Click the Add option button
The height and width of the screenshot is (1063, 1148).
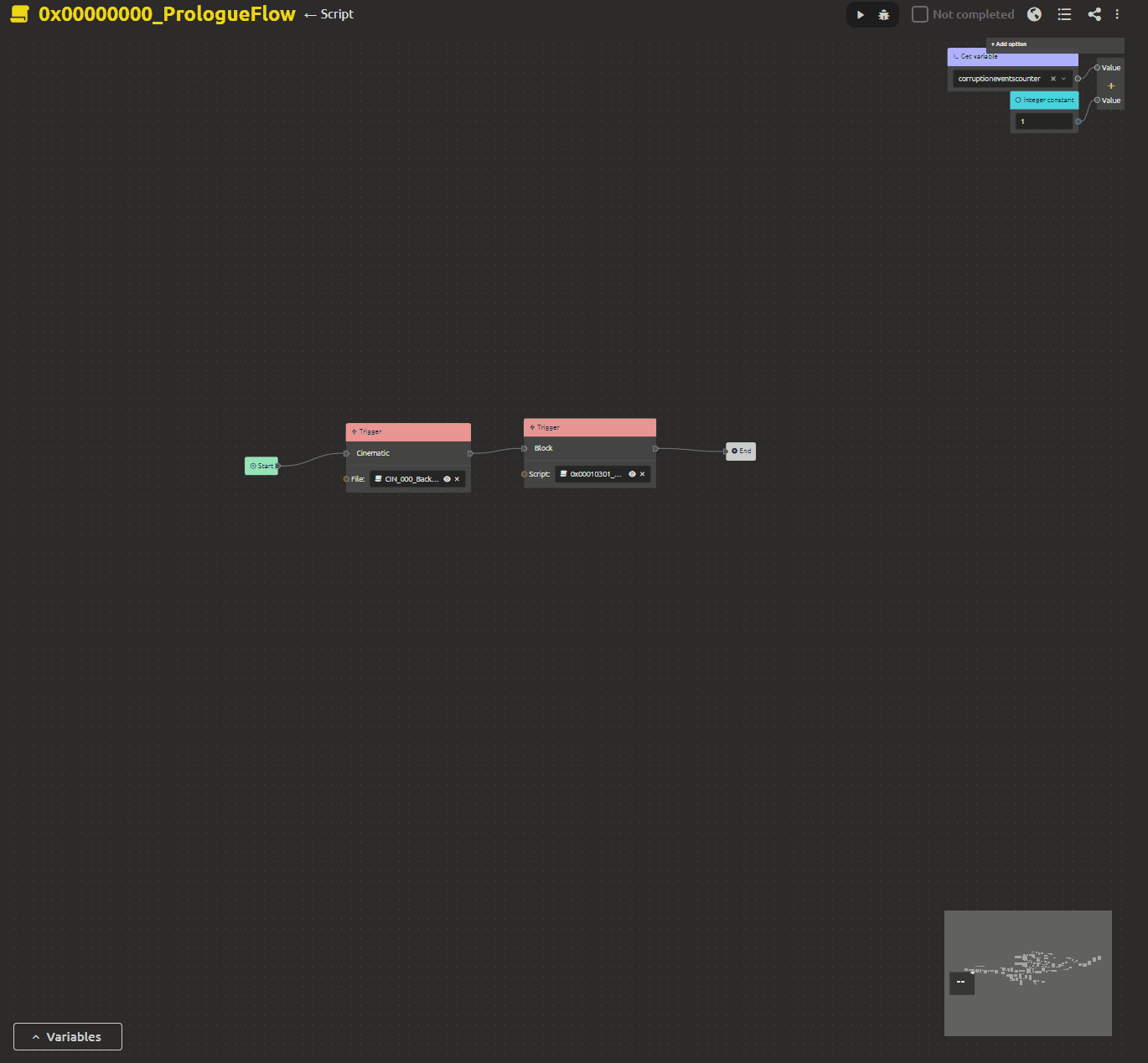click(x=1009, y=44)
